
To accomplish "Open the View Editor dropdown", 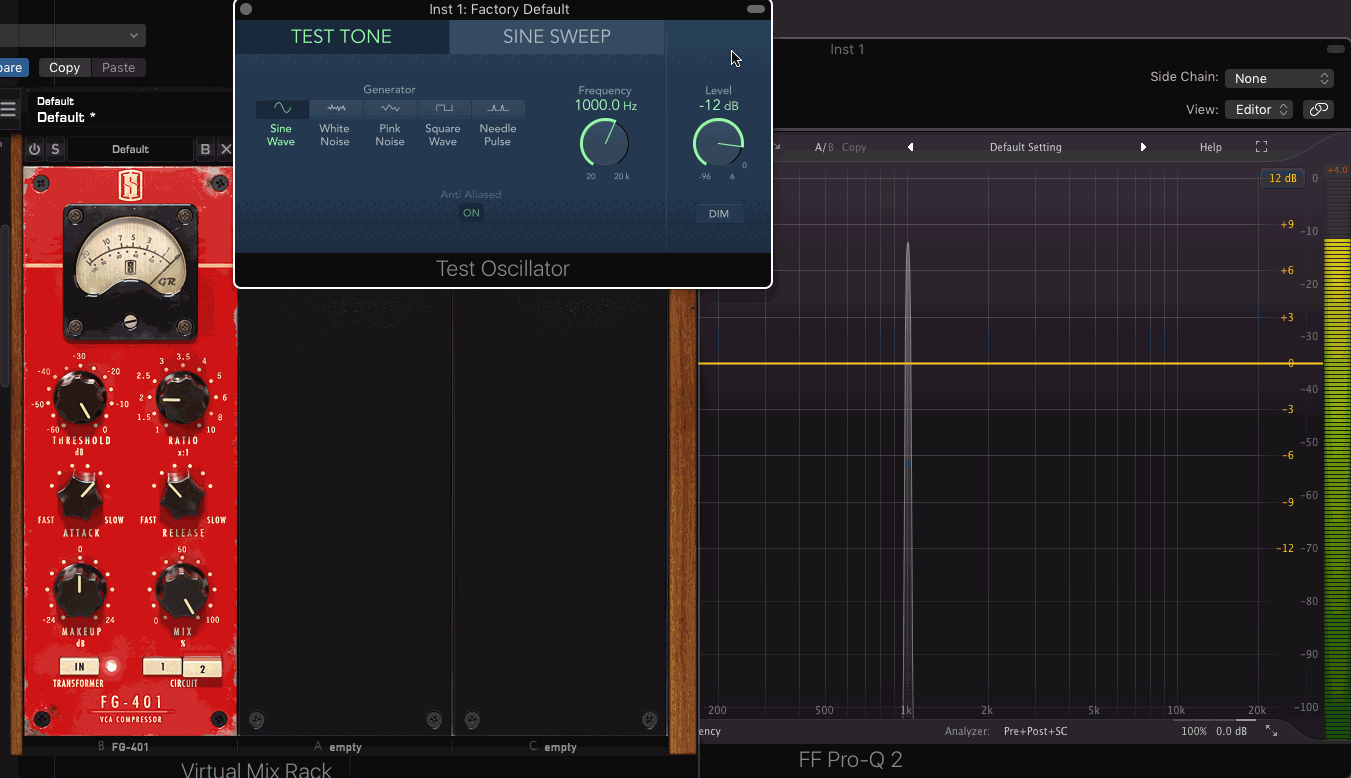I will coord(1259,109).
